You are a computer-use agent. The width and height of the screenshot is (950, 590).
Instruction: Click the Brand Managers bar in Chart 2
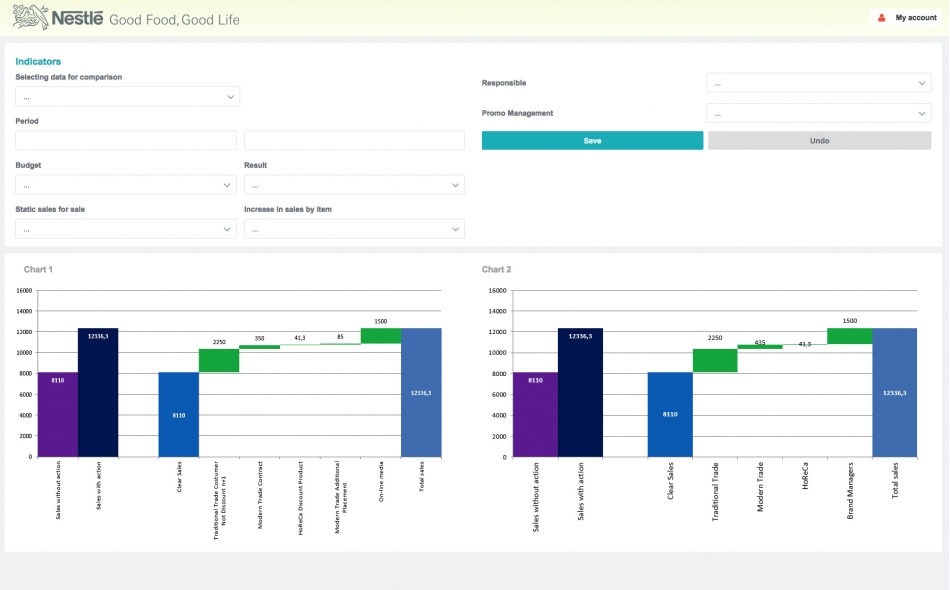[x=849, y=336]
